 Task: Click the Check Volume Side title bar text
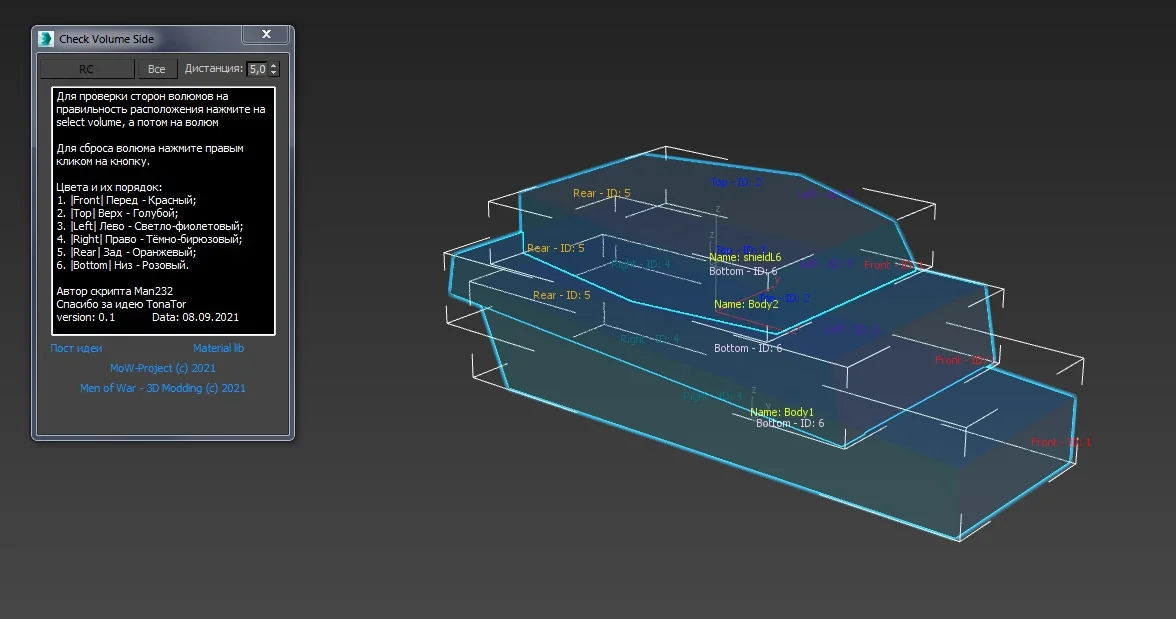(107, 39)
